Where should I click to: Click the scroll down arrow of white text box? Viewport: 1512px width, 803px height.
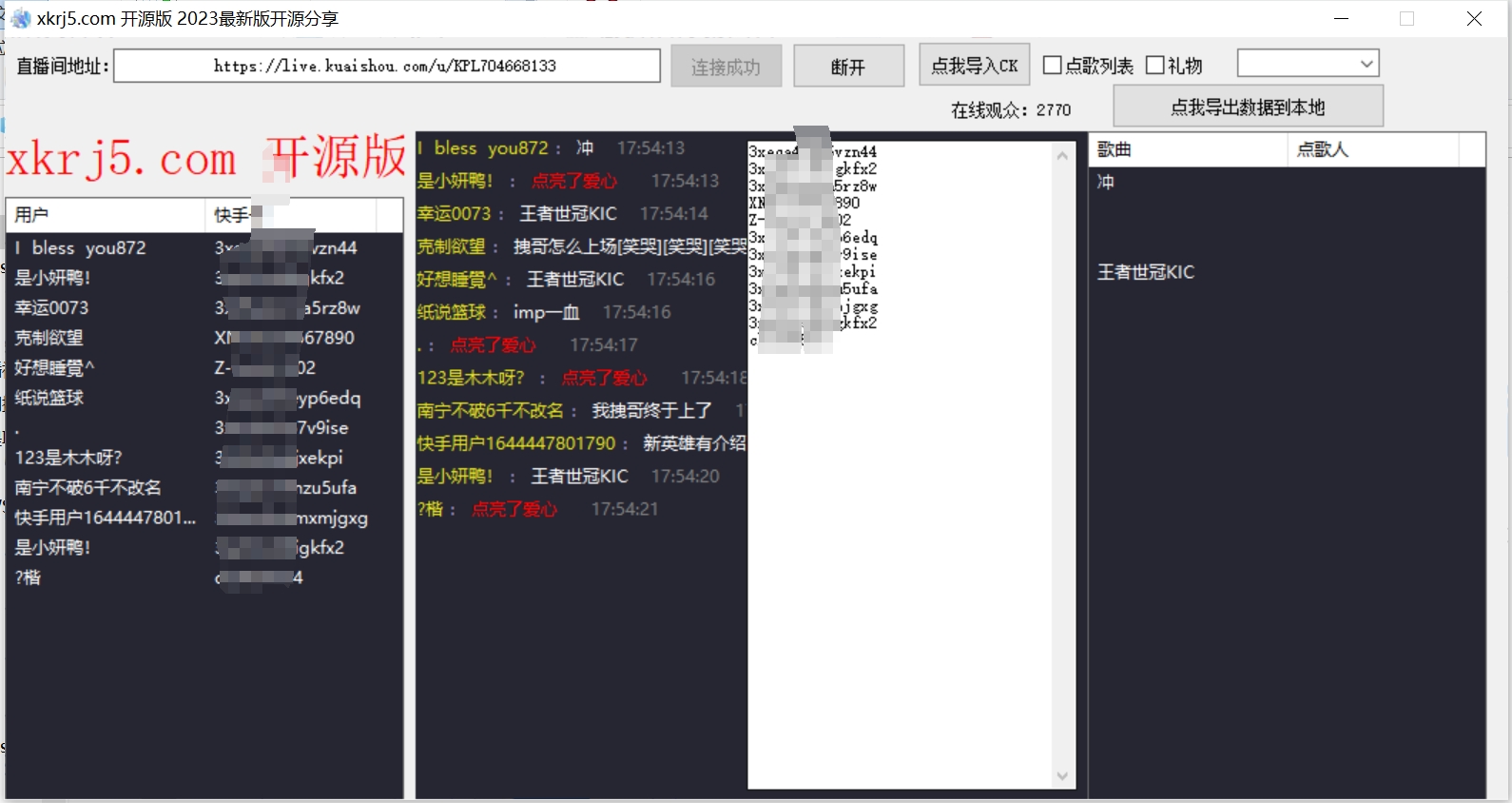(1062, 776)
